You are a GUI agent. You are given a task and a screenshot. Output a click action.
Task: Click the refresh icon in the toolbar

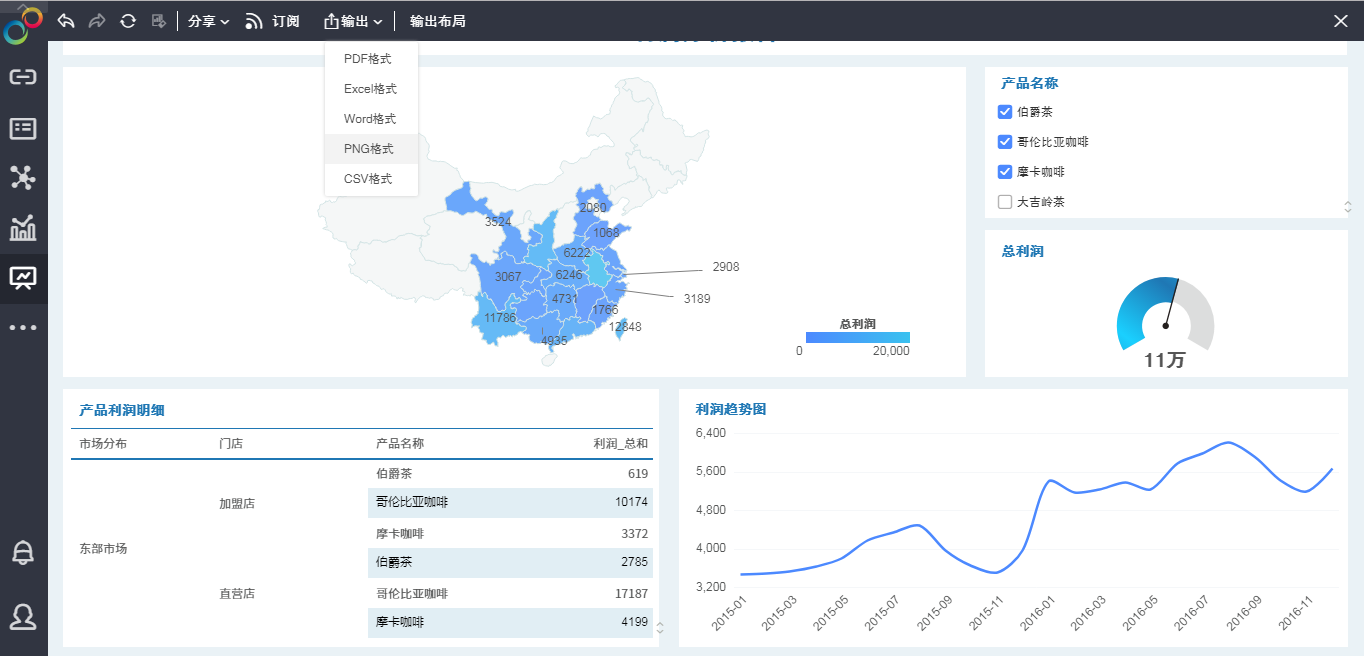(127, 20)
